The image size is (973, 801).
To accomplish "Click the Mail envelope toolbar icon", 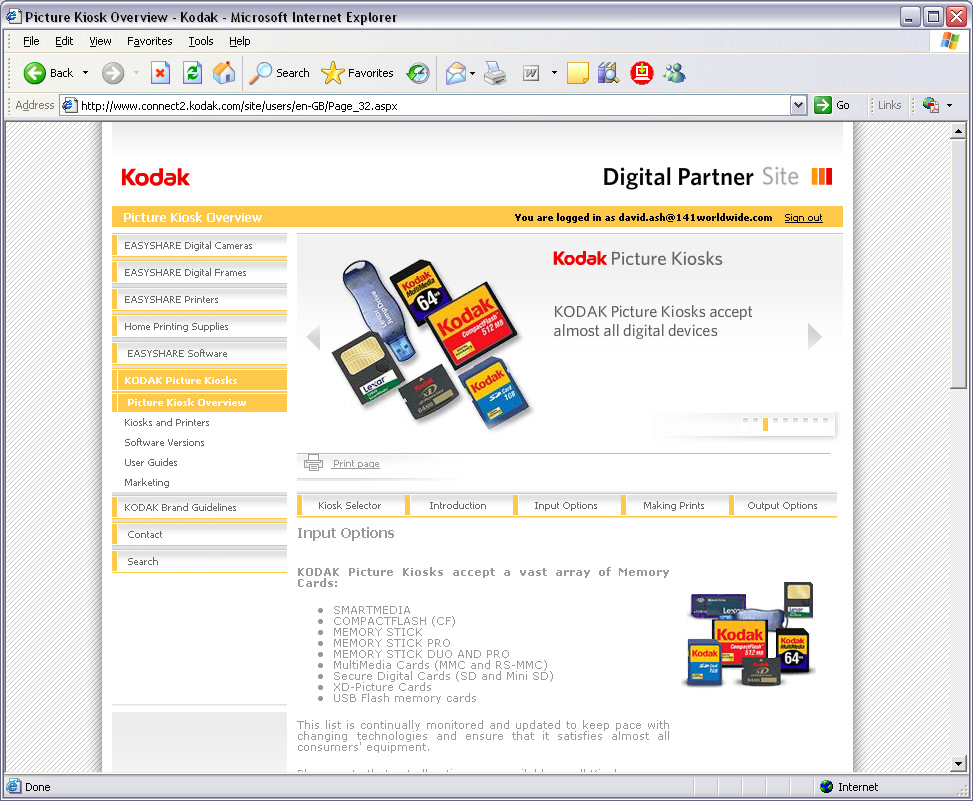I will [x=455, y=73].
